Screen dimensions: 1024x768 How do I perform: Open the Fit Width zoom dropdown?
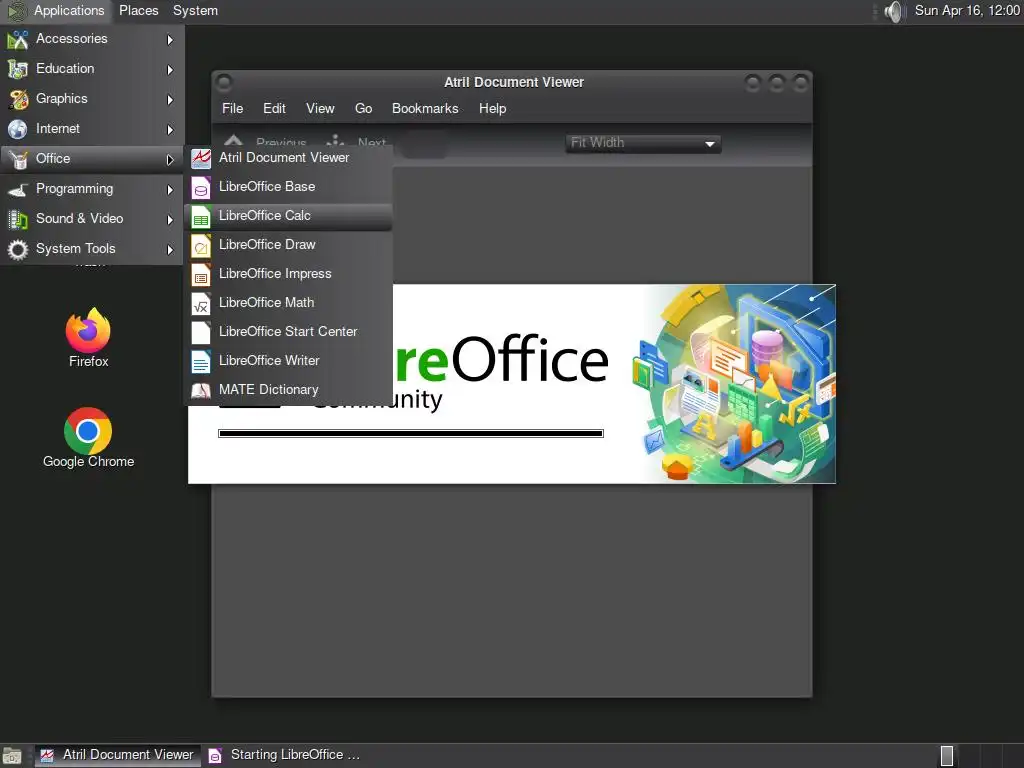pyautogui.click(x=643, y=143)
